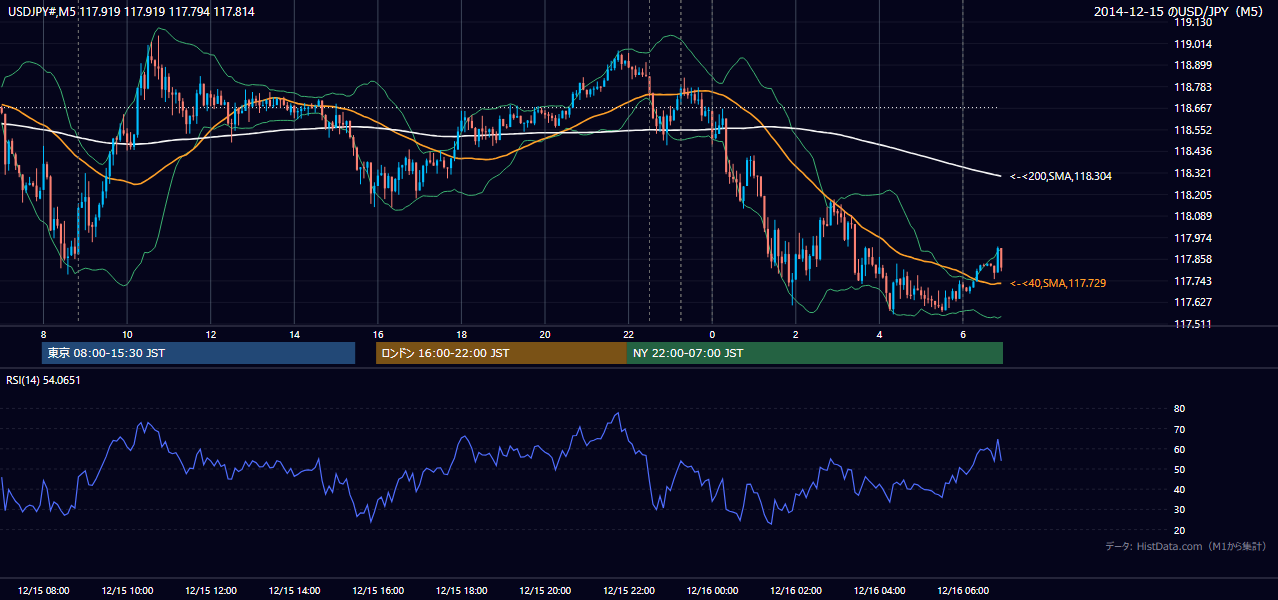Click the 12/15 12:00 date label
The width and height of the screenshot is (1278, 600).
pos(211,591)
